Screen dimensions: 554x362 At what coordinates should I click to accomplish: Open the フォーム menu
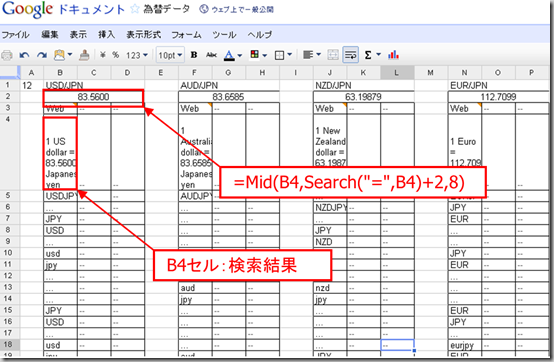(186, 35)
